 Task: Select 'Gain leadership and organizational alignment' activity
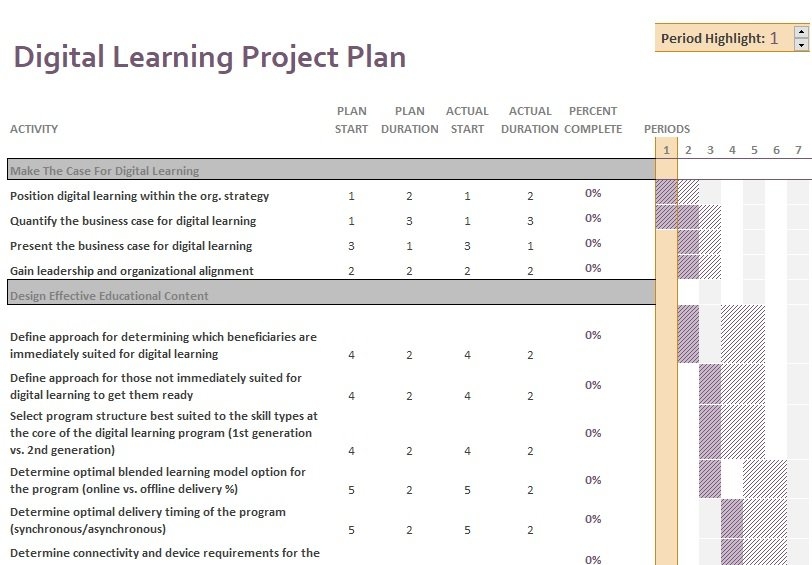tap(132, 271)
